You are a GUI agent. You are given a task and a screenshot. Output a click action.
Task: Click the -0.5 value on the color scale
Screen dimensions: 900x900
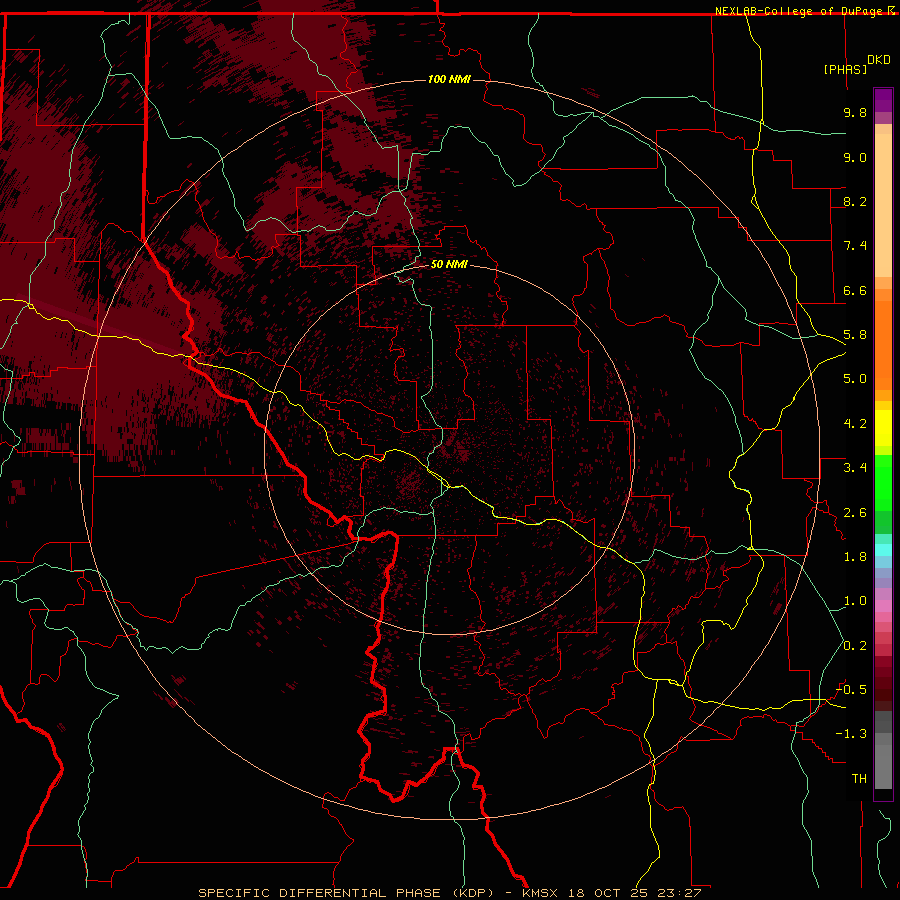(851, 690)
